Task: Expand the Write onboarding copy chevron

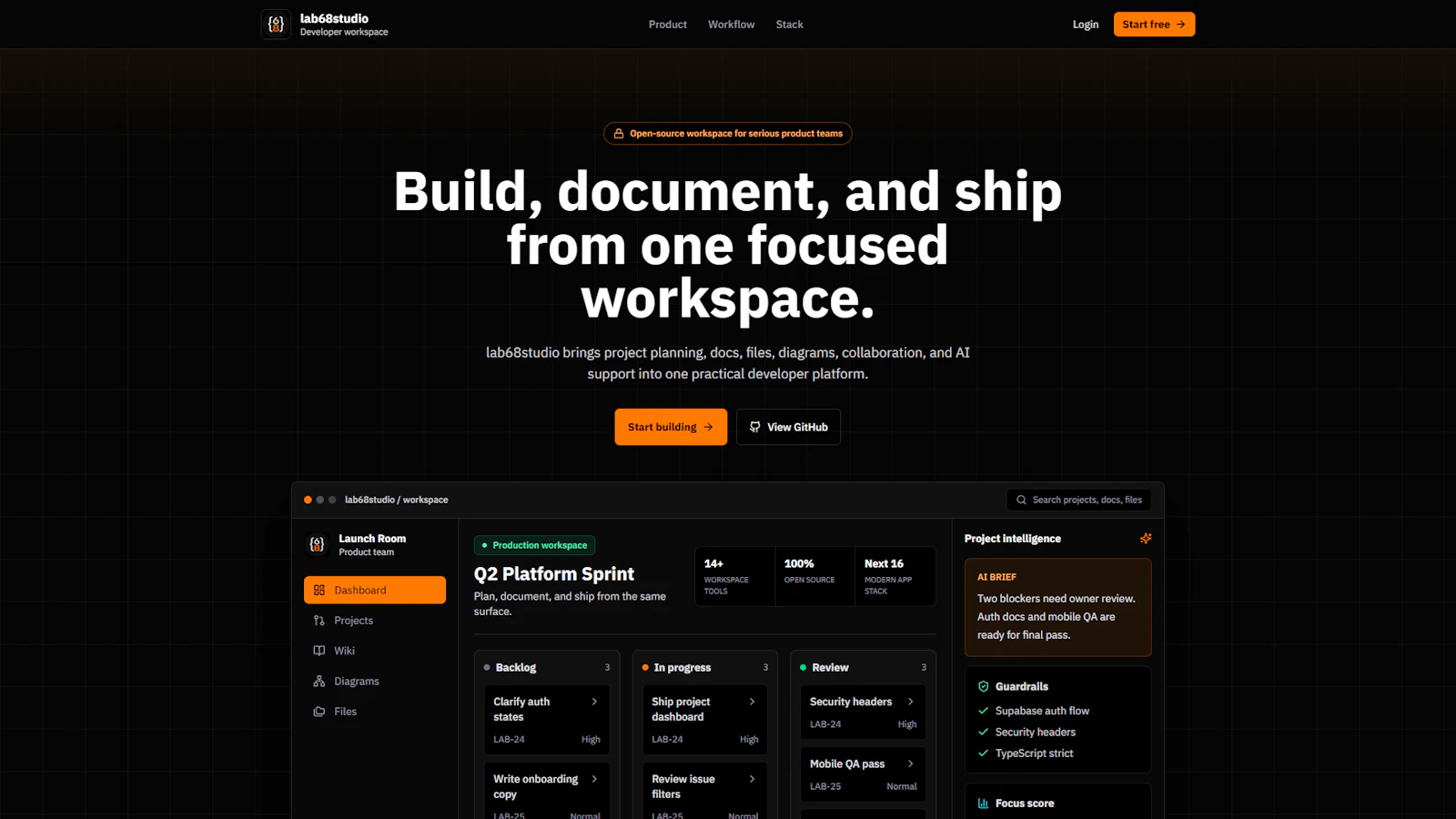Action: (594, 779)
